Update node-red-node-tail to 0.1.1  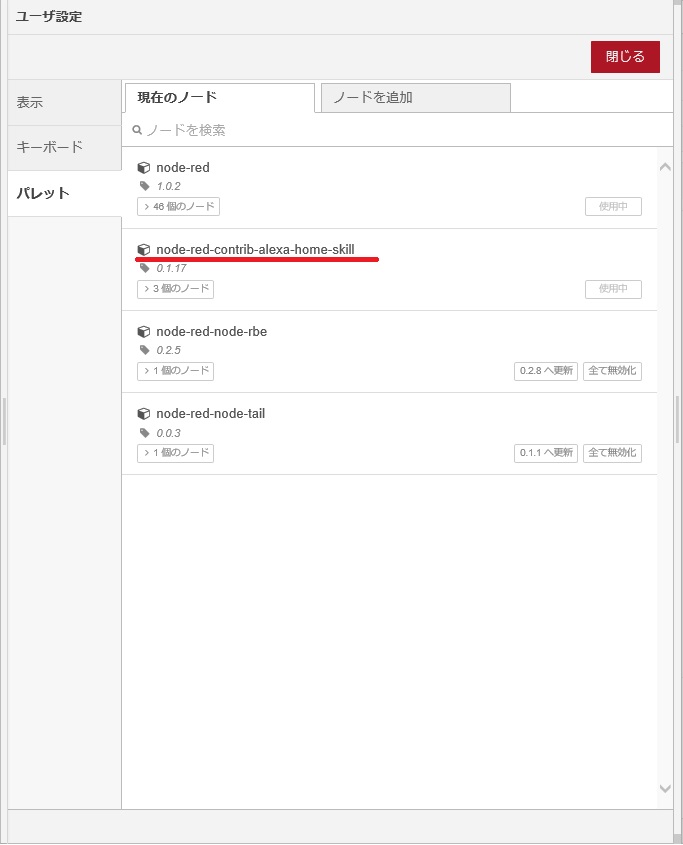click(x=546, y=453)
